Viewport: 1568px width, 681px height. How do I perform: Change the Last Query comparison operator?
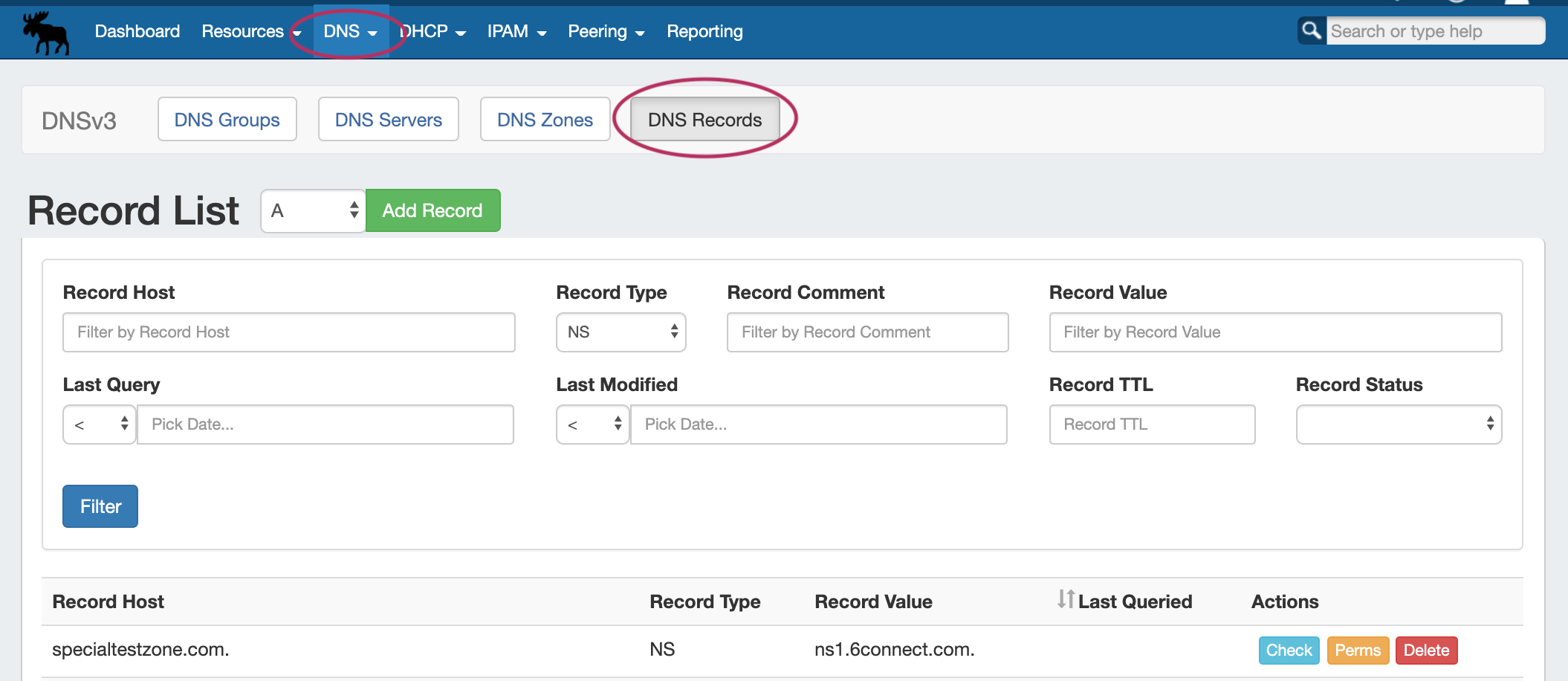tap(100, 425)
